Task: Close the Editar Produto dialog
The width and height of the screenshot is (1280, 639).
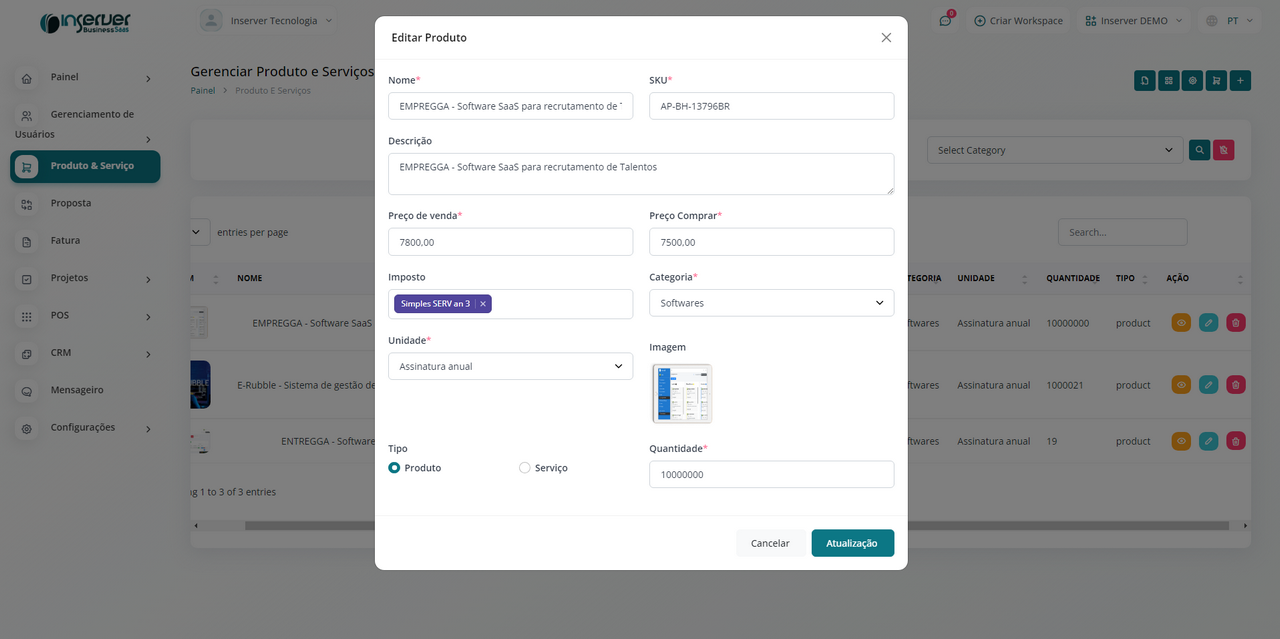Action: (x=886, y=38)
